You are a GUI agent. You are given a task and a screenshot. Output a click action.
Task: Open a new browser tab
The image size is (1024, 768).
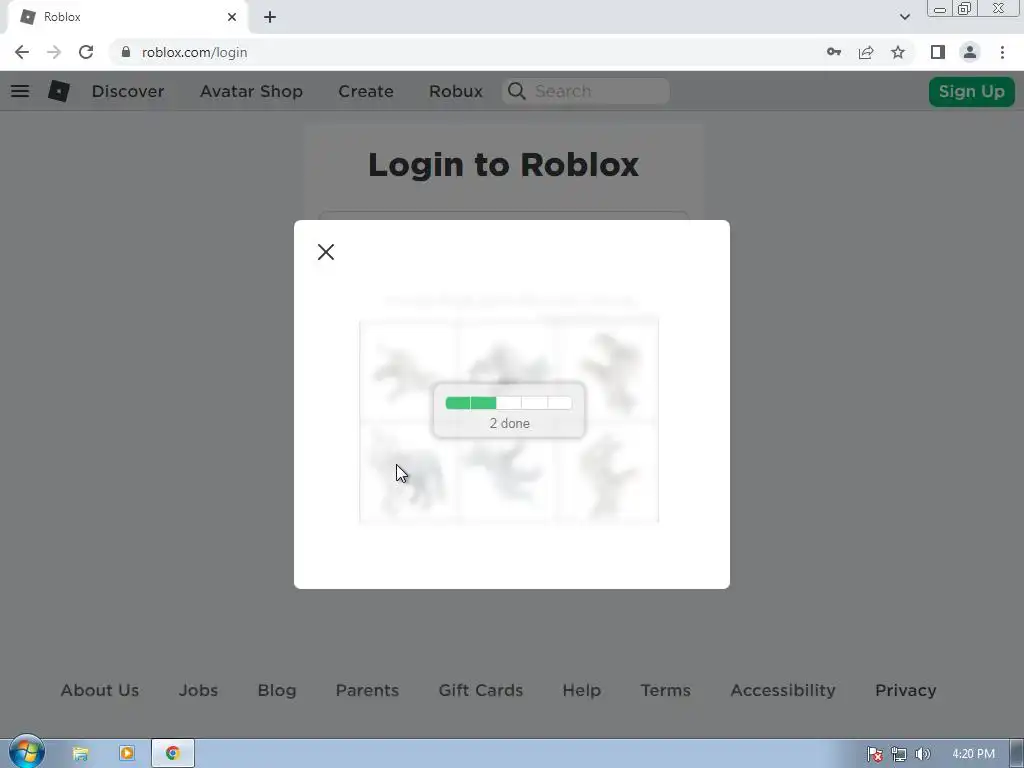pyautogui.click(x=270, y=17)
